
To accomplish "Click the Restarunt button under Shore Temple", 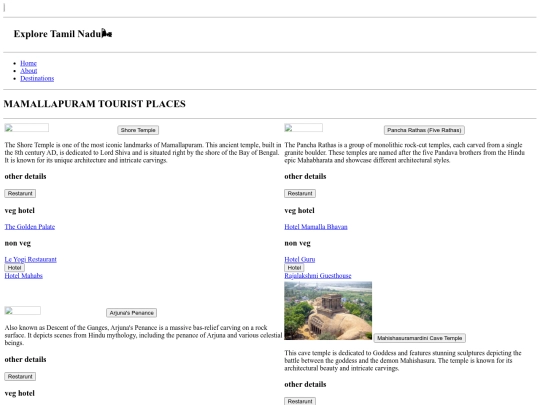I will (20, 194).
